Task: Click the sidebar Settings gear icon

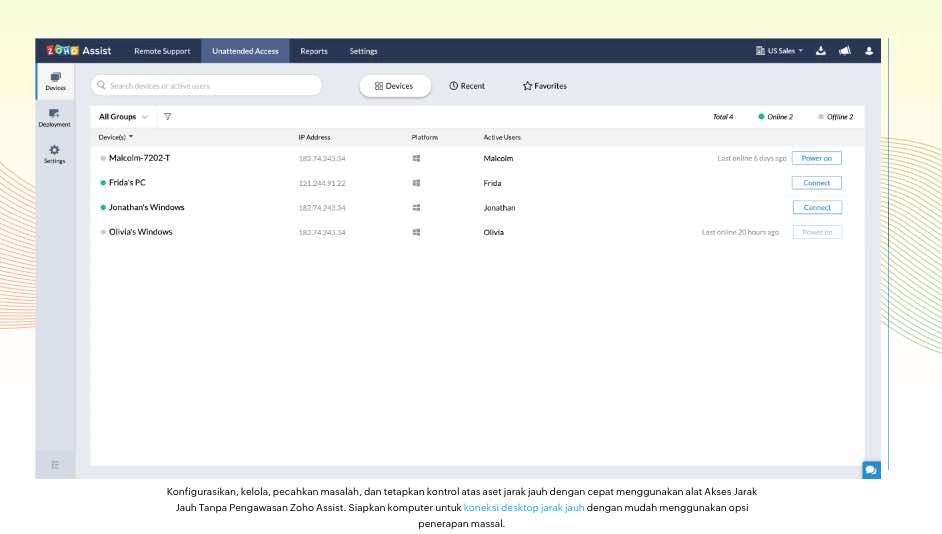Action: [x=55, y=152]
